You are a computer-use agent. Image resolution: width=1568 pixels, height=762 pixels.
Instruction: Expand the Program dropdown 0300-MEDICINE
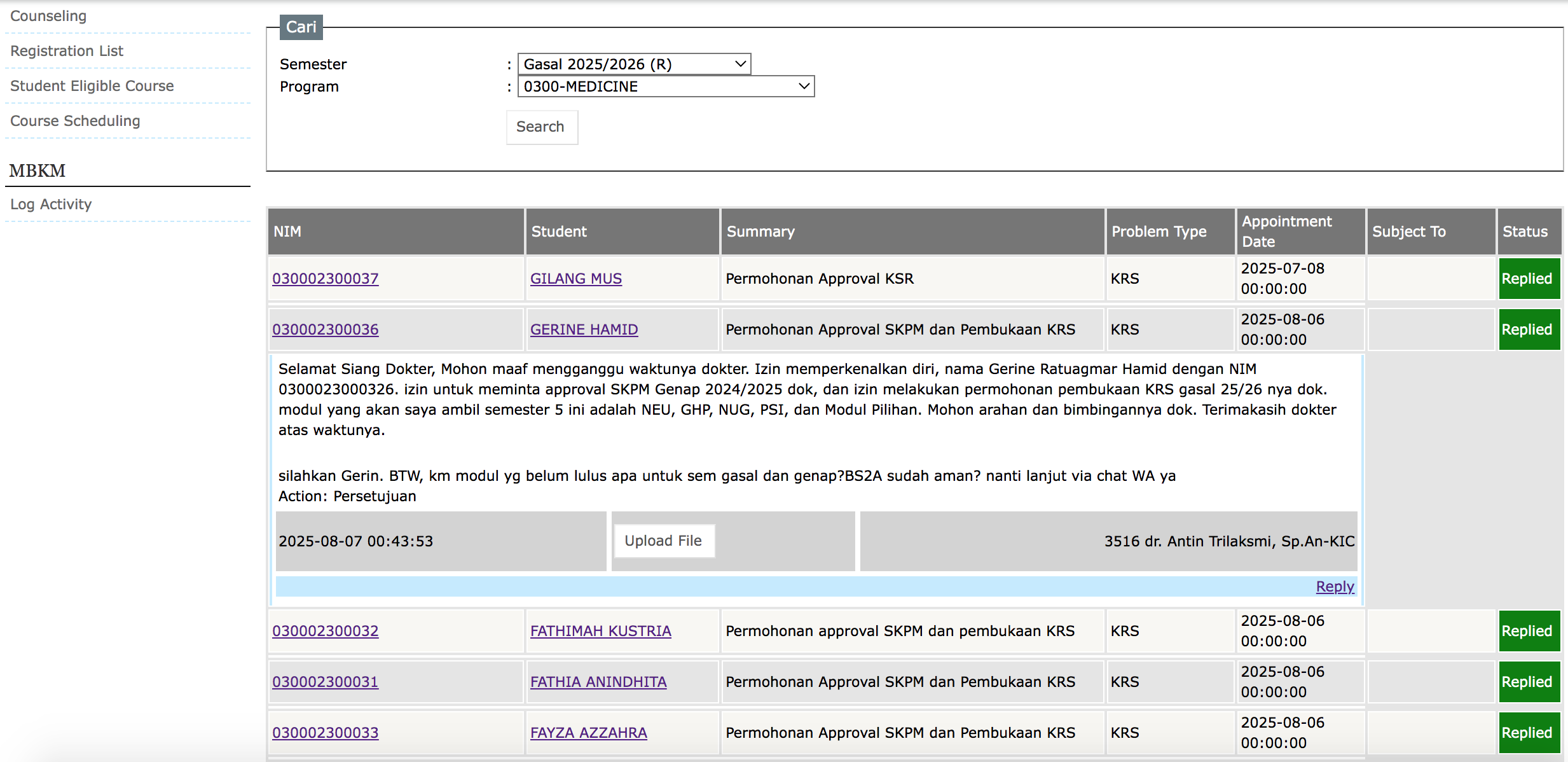pos(666,87)
